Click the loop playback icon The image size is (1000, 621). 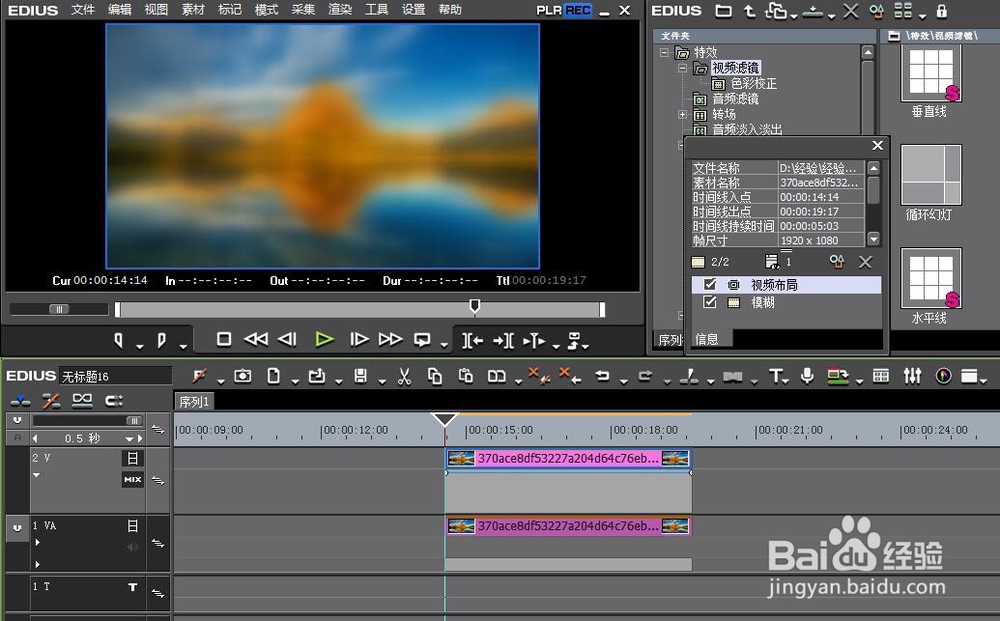(x=422, y=340)
